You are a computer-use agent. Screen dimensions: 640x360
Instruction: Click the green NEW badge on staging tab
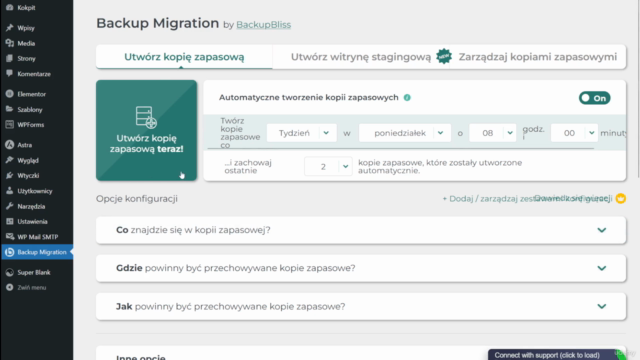point(444,56)
